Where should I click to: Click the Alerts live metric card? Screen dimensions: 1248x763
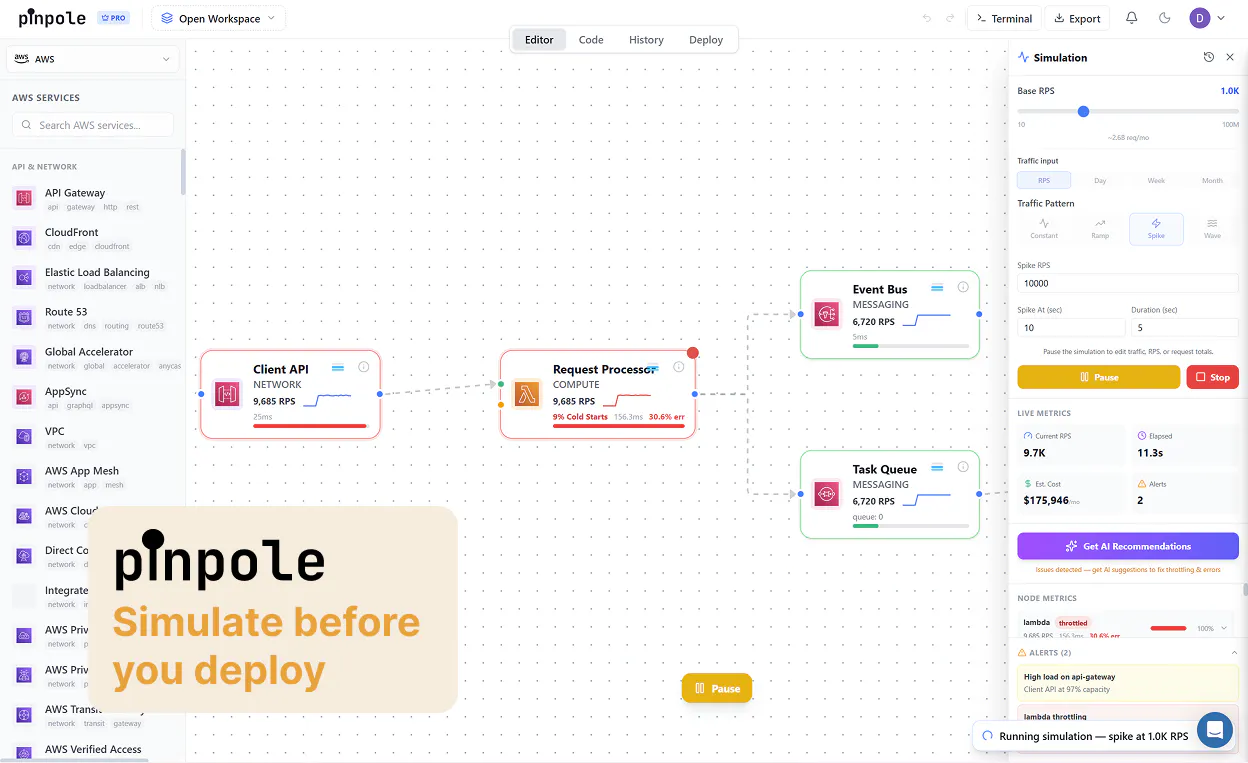pos(1184,492)
